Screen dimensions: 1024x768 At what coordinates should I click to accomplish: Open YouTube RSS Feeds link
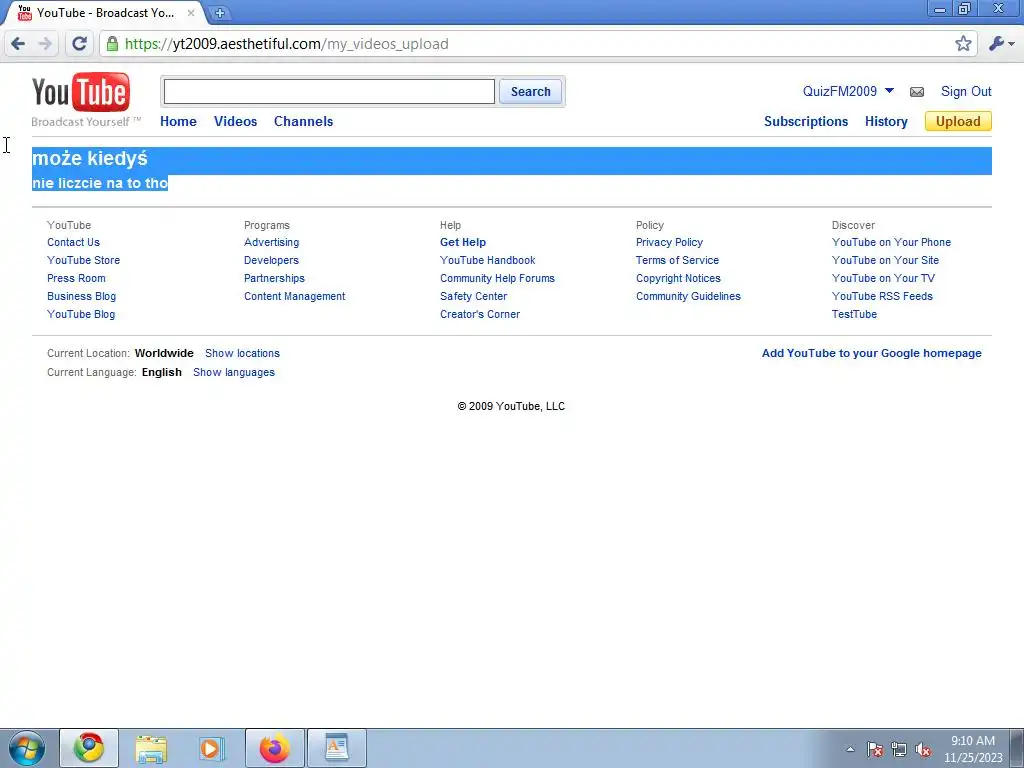882,296
